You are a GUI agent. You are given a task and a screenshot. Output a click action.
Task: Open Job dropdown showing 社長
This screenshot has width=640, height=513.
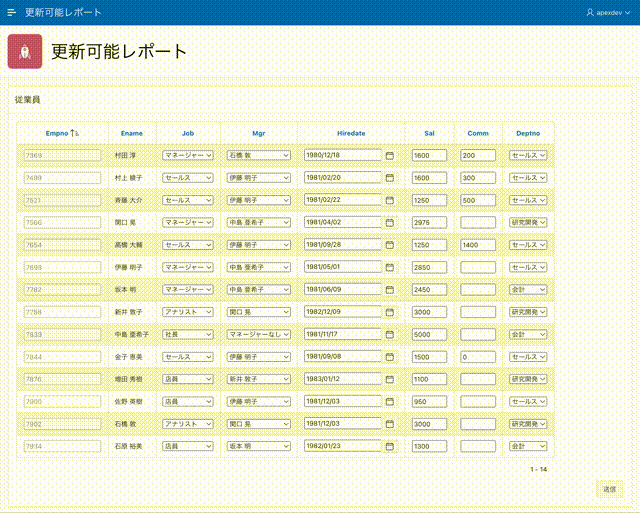coord(188,335)
